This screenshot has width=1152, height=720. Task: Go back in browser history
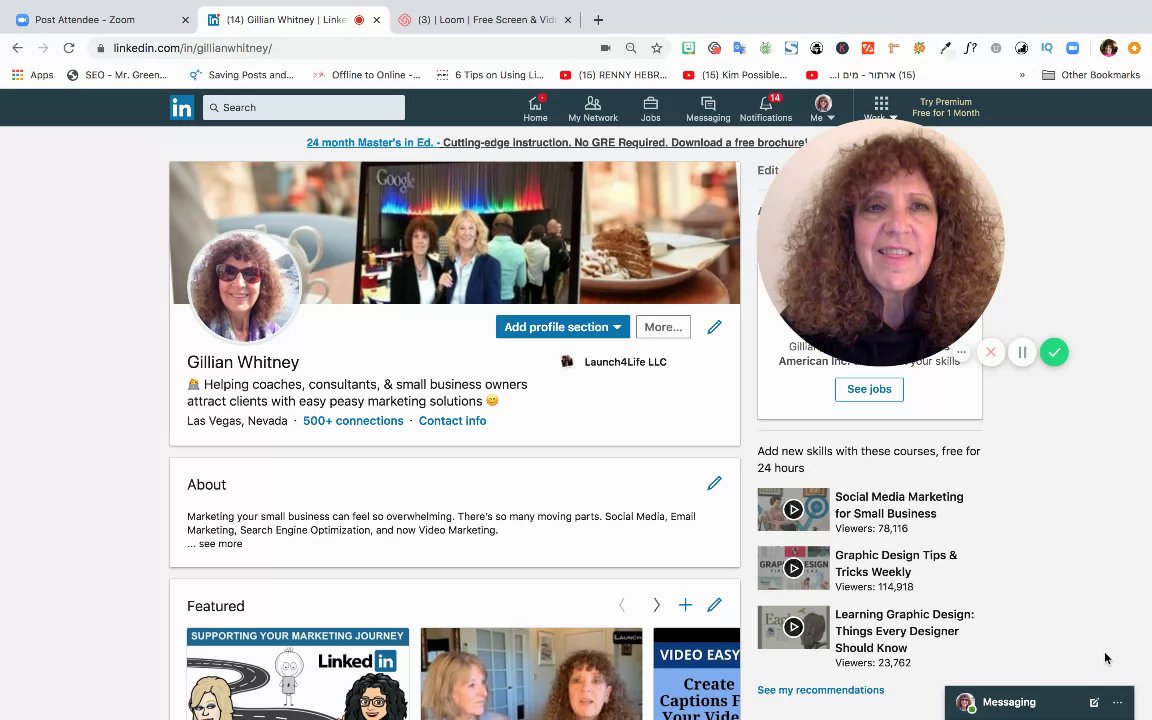point(18,48)
